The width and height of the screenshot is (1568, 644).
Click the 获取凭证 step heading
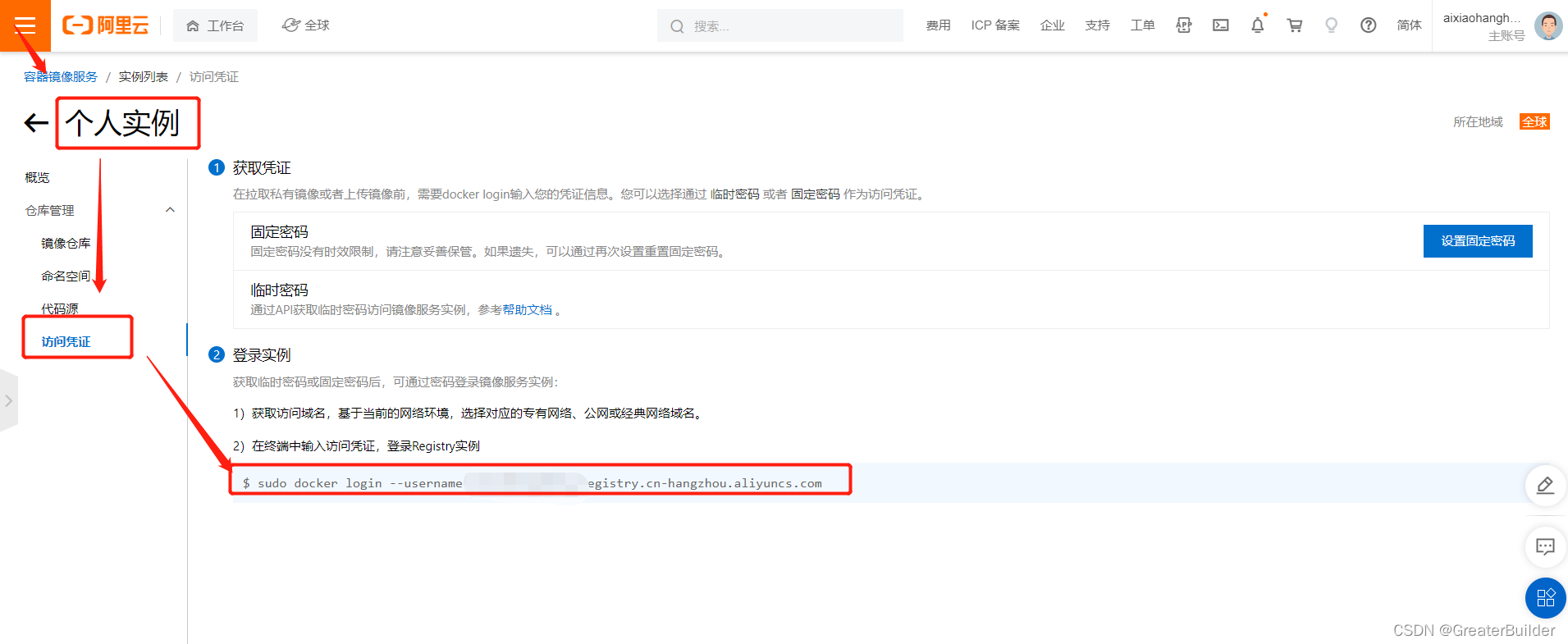[x=262, y=167]
